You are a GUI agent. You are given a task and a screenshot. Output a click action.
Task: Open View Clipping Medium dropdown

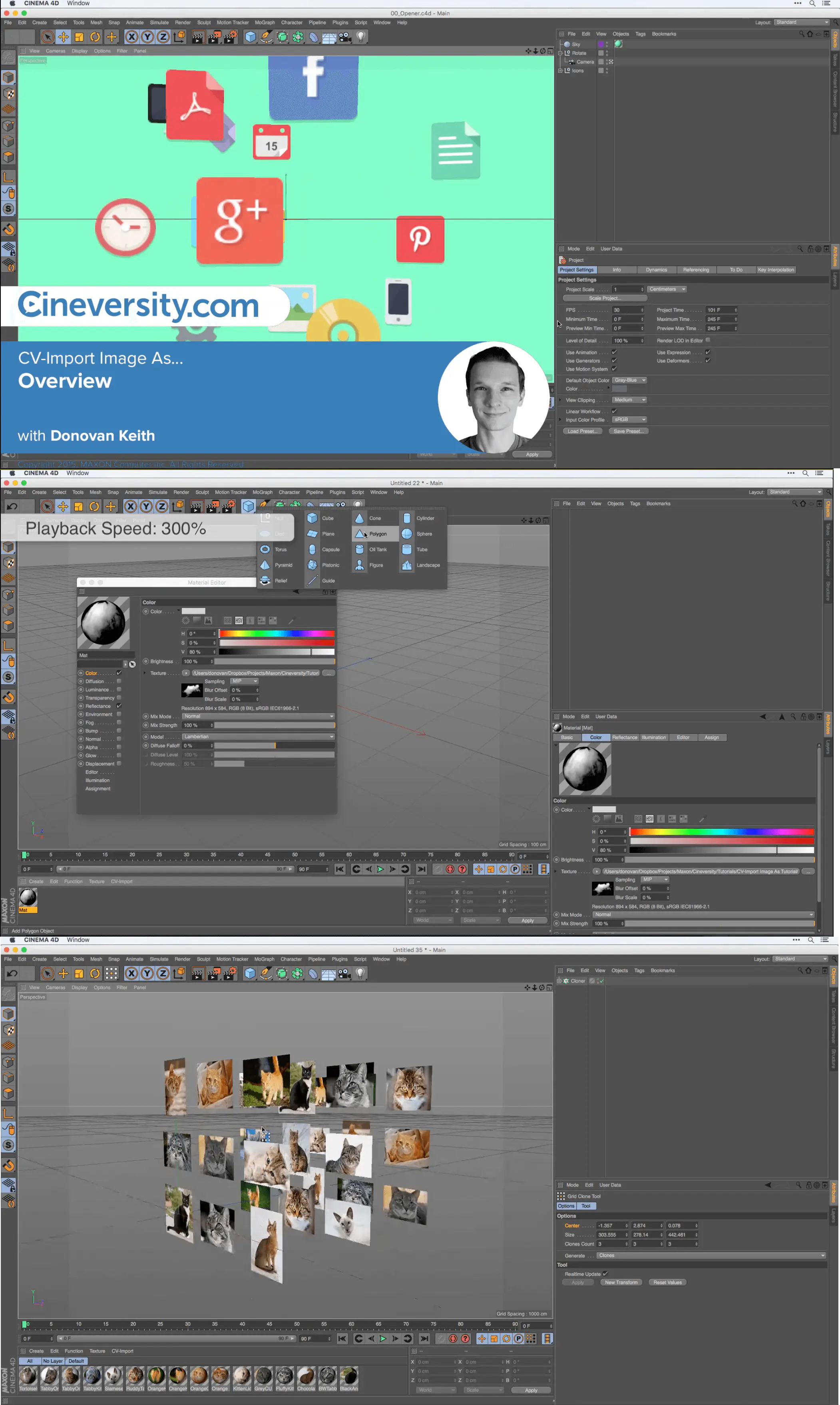click(629, 400)
